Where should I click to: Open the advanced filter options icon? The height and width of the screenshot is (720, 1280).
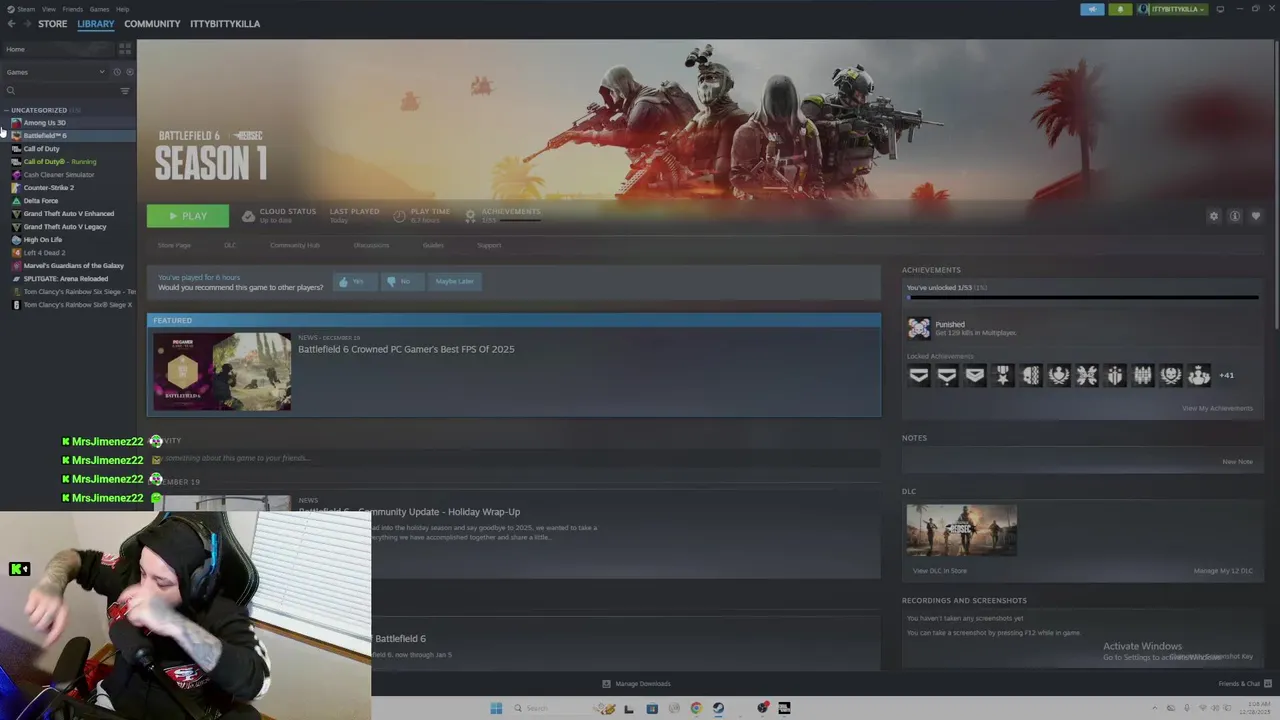pyautogui.click(x=125, y=91)
